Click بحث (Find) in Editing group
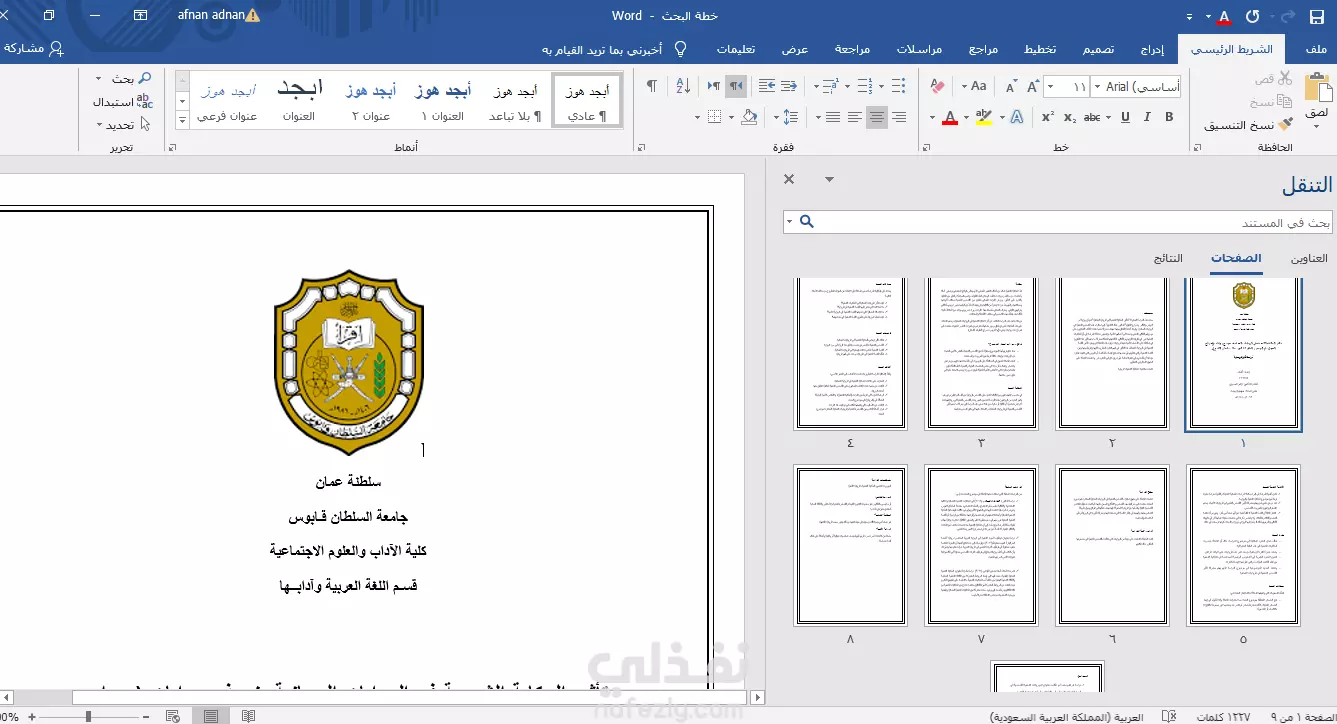The width and height of the screenshot is (1337, 724). [130, 78]
